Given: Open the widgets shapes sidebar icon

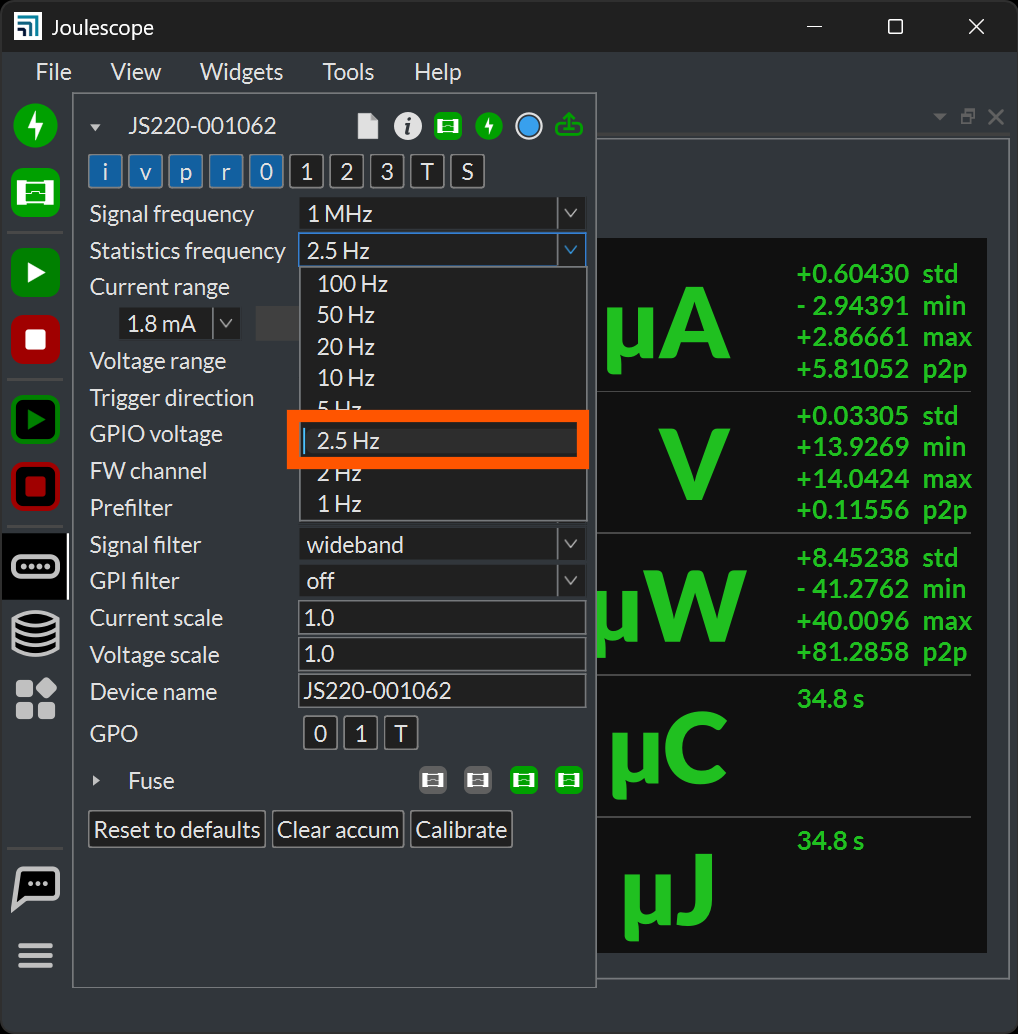Looking at the screenshot, I should [36, 699].
